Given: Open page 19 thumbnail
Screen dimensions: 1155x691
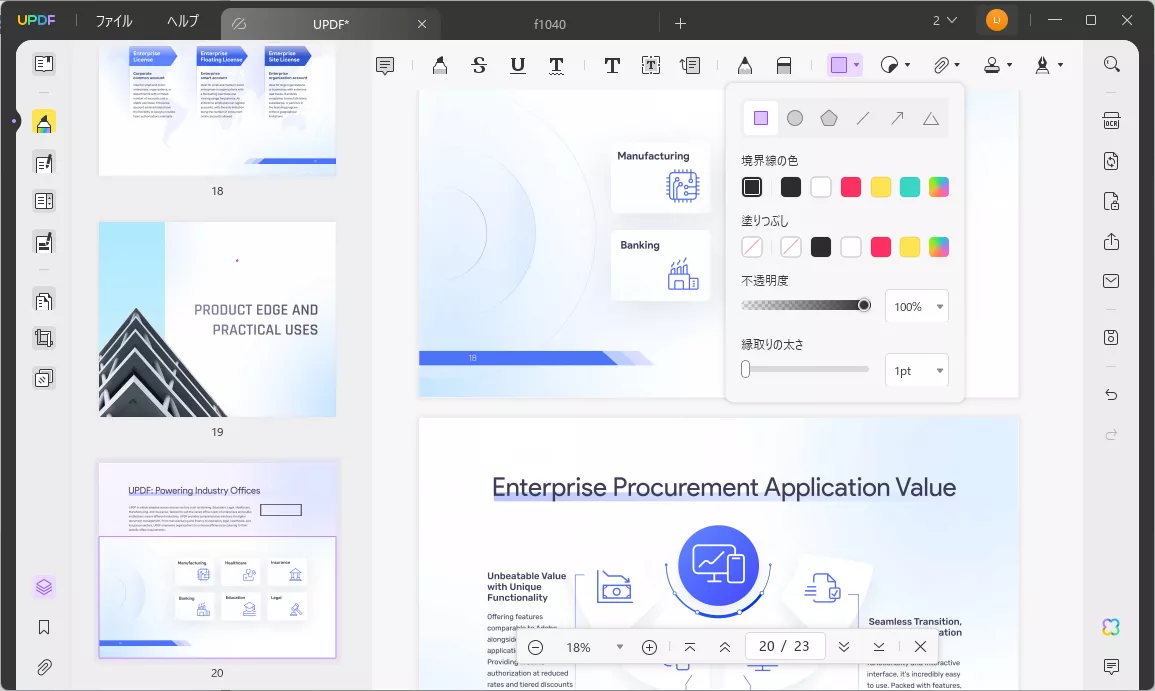Looking at the screenshot, I should tap(217, 320).
